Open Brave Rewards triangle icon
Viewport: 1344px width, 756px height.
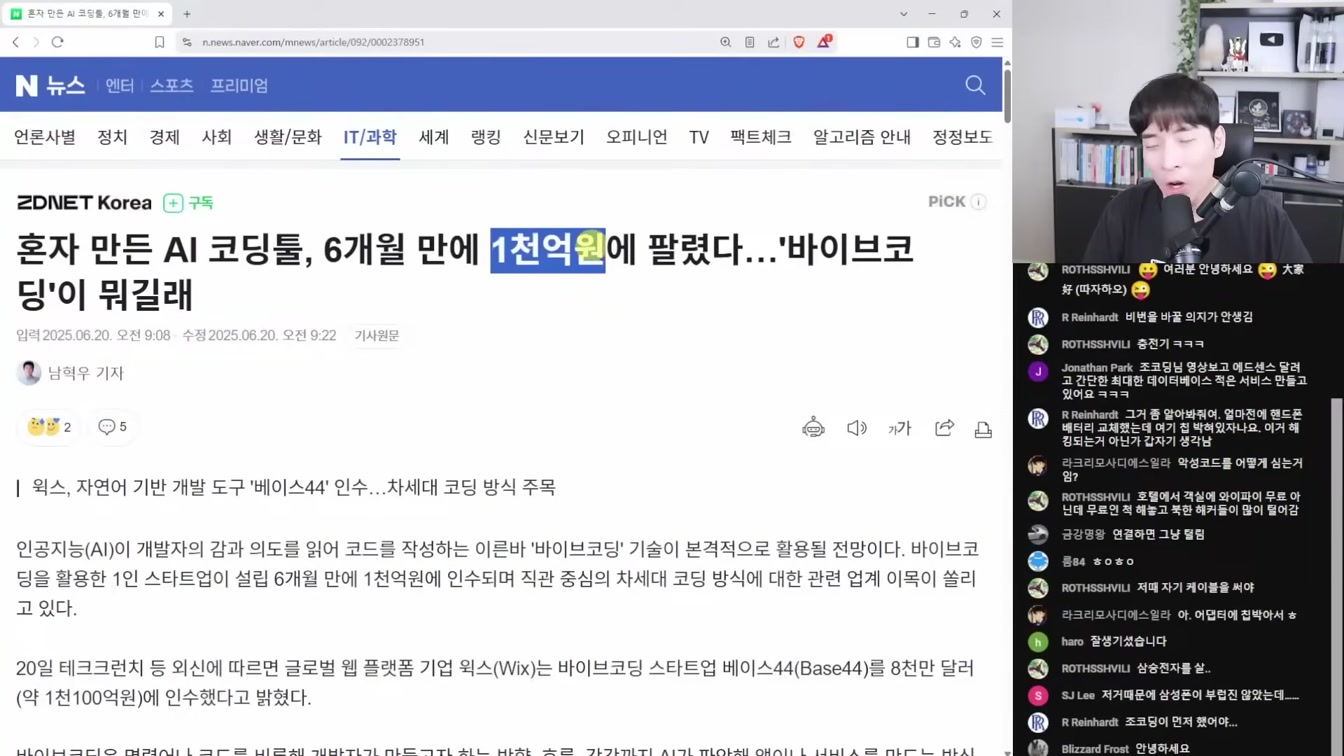click(824, 42)
